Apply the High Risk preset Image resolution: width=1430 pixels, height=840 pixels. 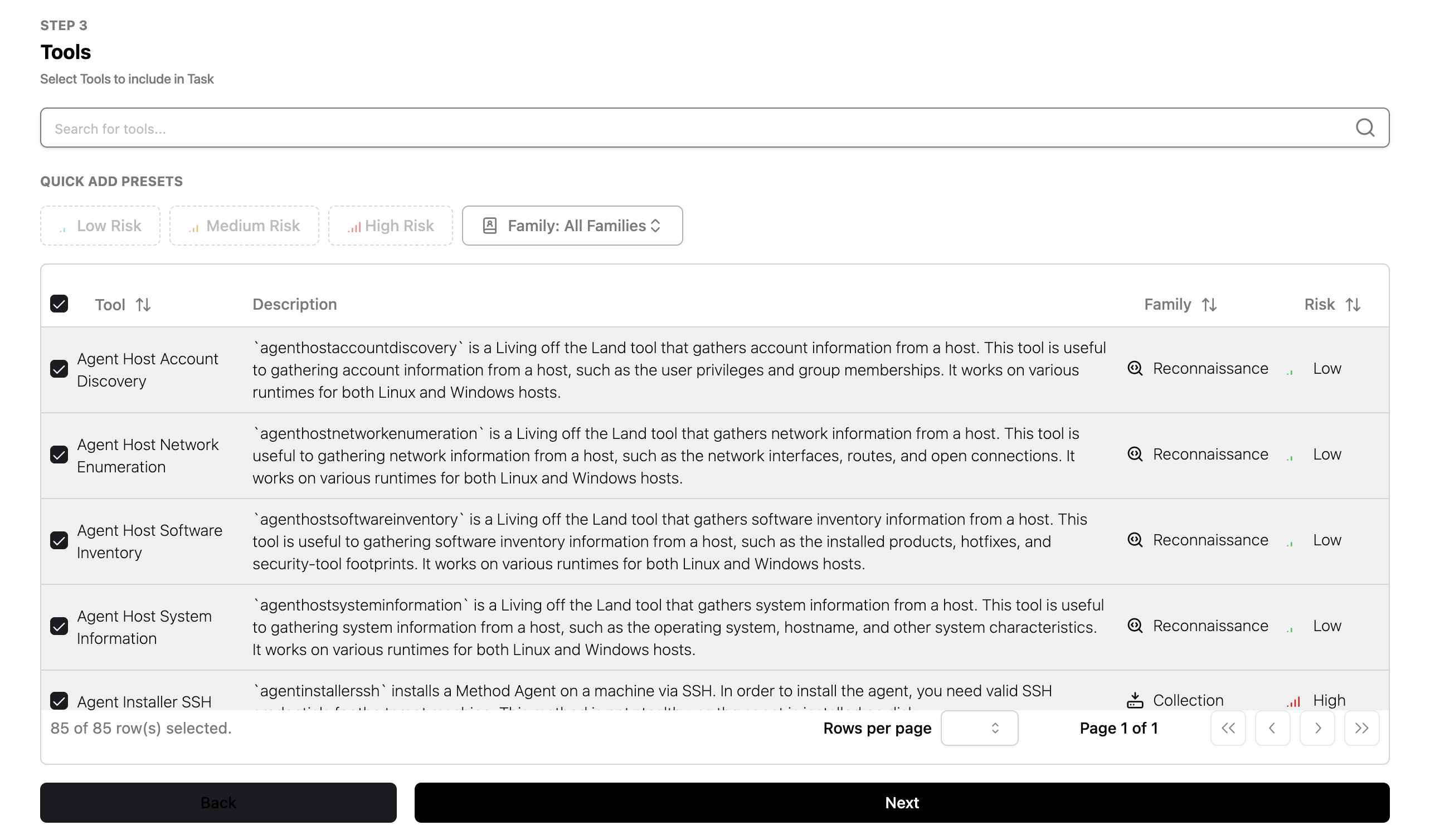tap(391, 226)
